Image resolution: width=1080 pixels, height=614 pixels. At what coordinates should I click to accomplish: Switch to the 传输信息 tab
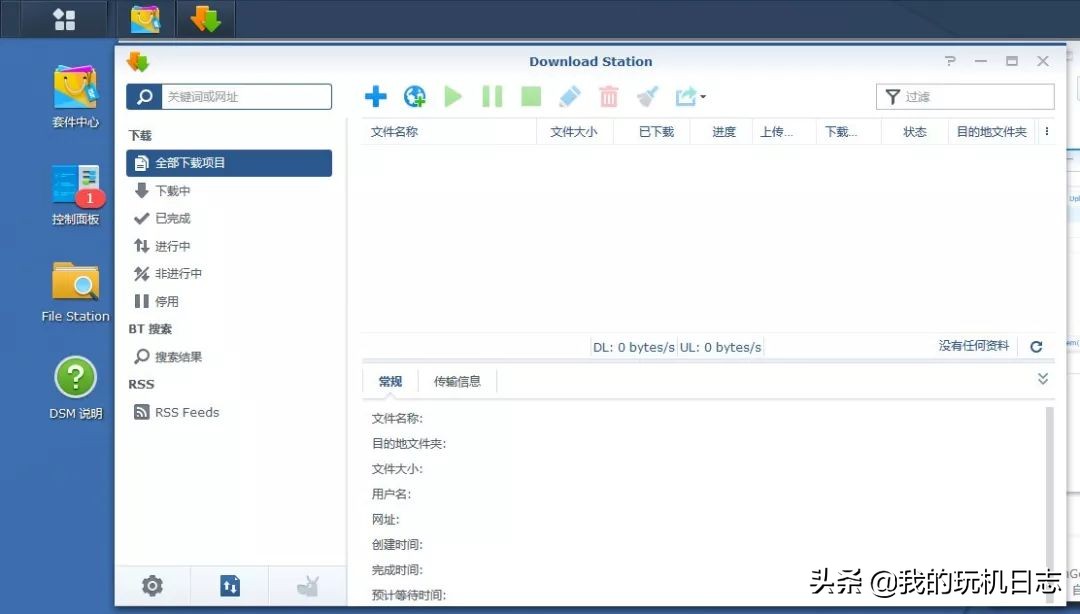click(457, 380)
